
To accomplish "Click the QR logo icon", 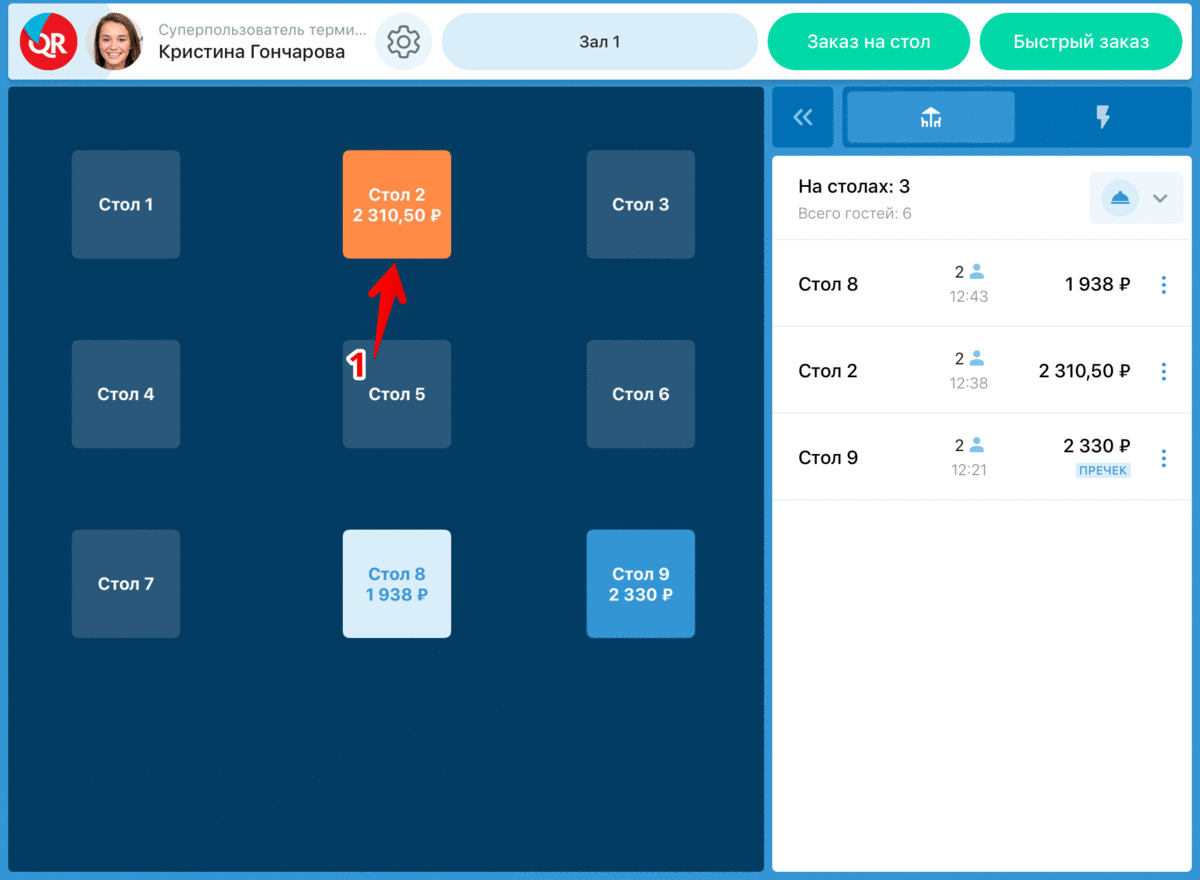I will click(x=48, y=42).
